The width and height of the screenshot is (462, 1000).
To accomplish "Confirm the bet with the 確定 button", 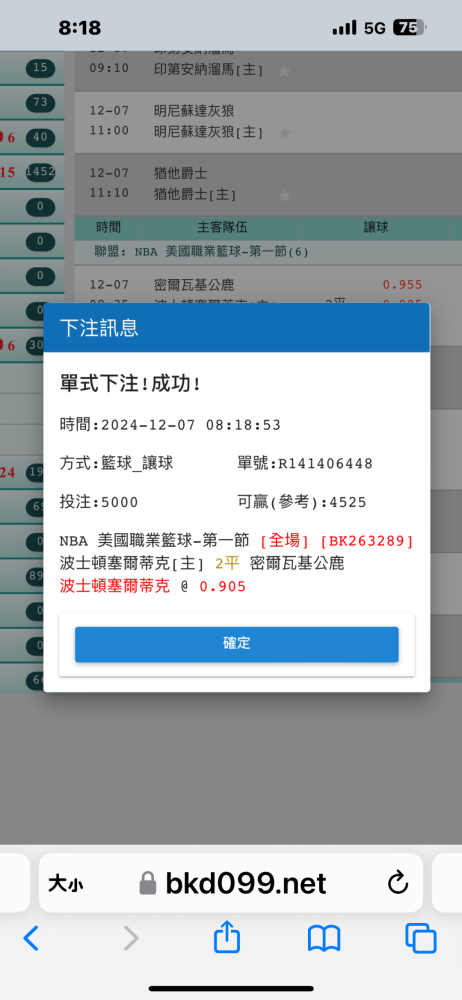I will coord(237,644).
